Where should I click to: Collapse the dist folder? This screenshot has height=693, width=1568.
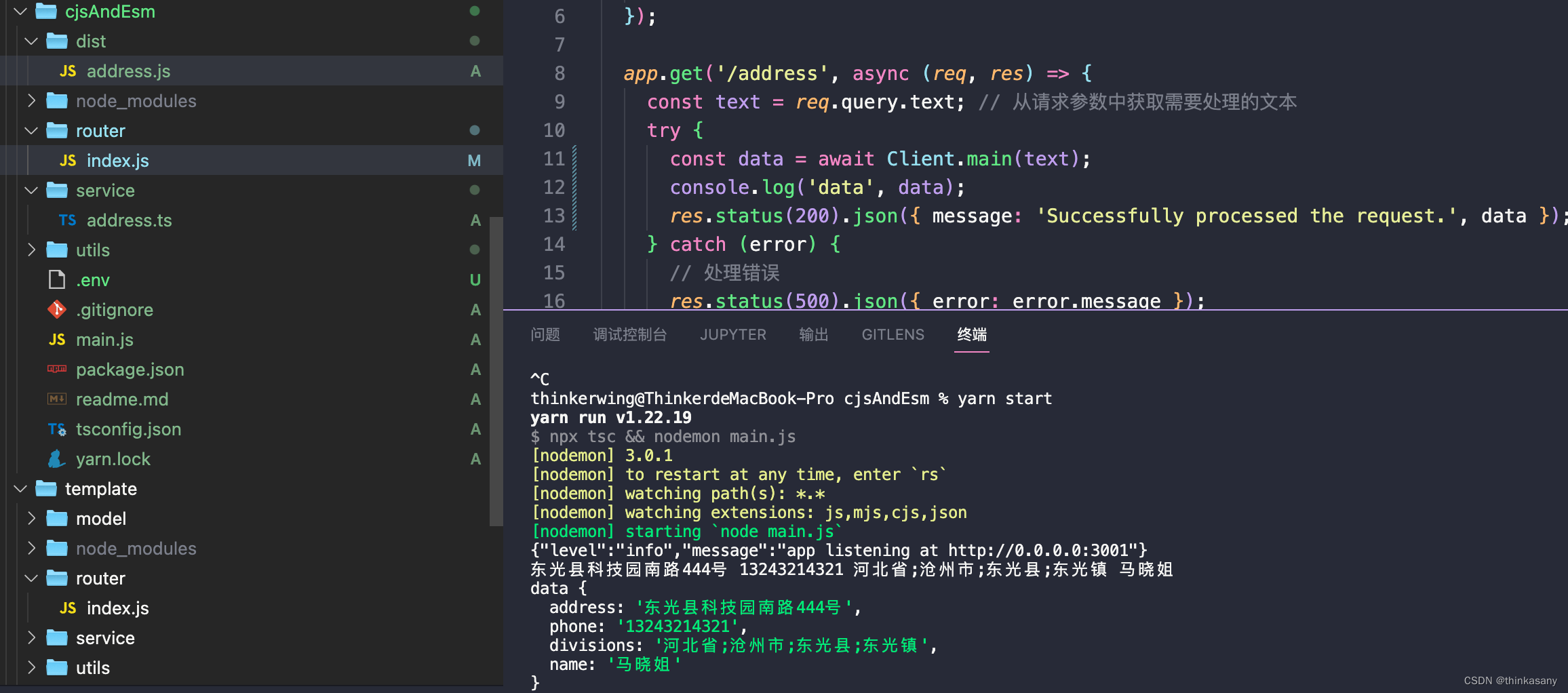pos(31,41)
